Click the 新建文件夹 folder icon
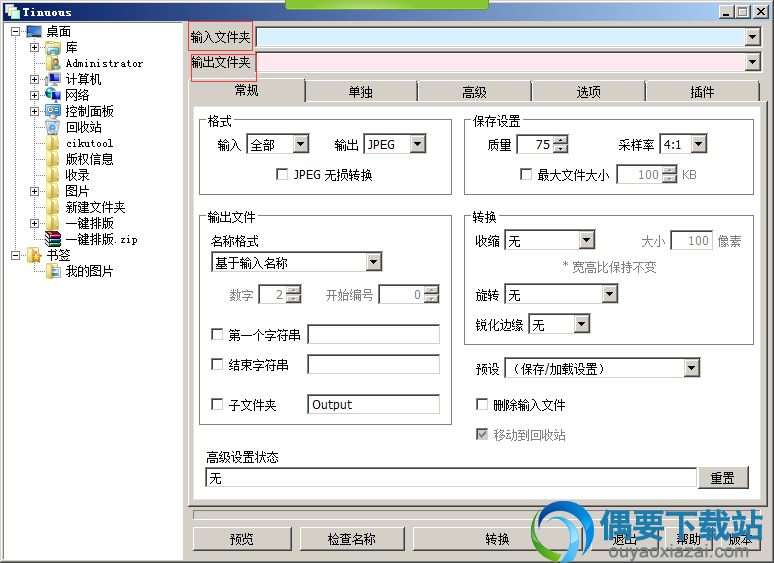This screenshot has width=774, height=563. (53, 207)
